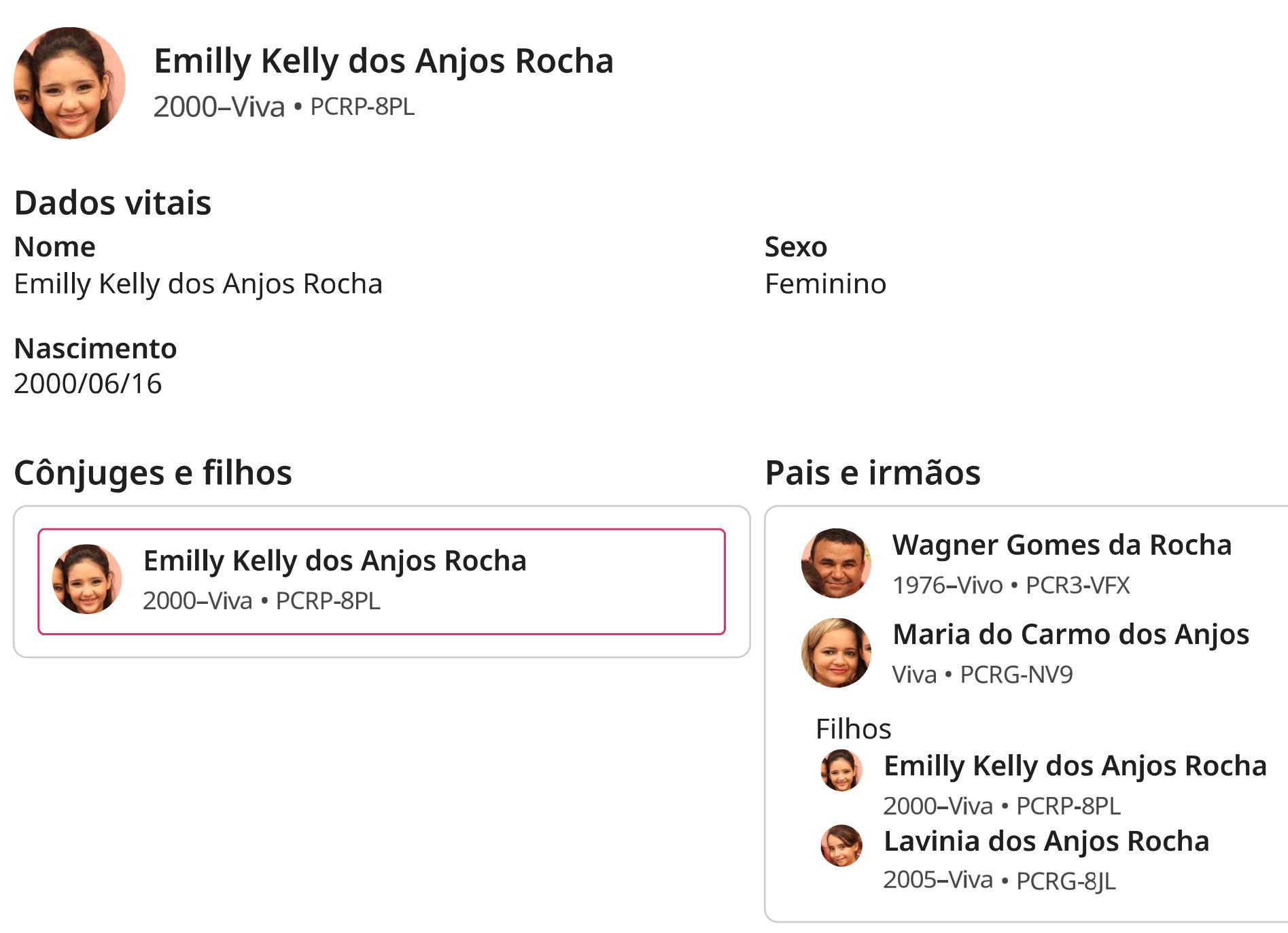Open Maria do Carmo dos Anjos's portrait
Image resolution: width=1288 pixels, height=933 pixels.
point(836,653)
